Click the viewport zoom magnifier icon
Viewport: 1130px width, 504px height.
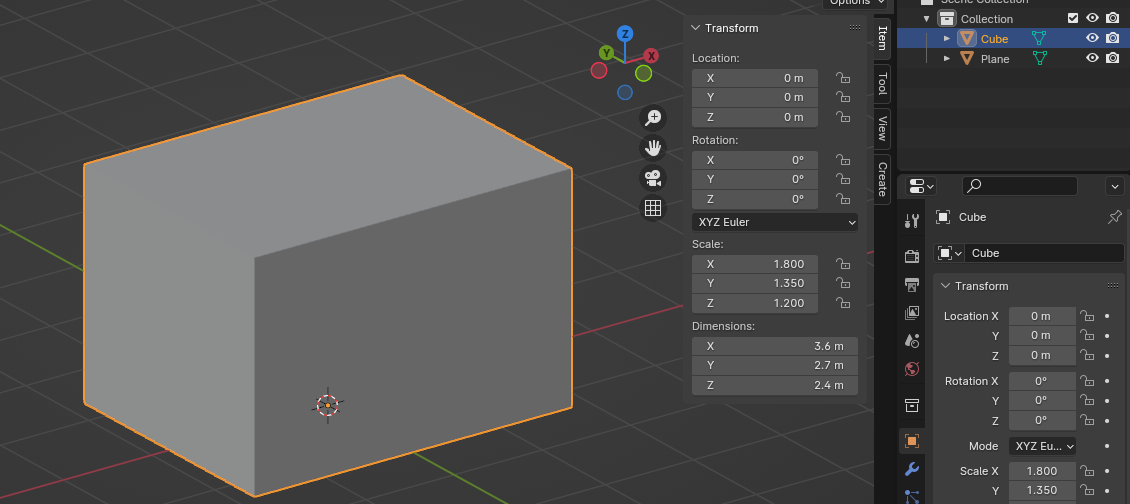click(x=653, y=118)
